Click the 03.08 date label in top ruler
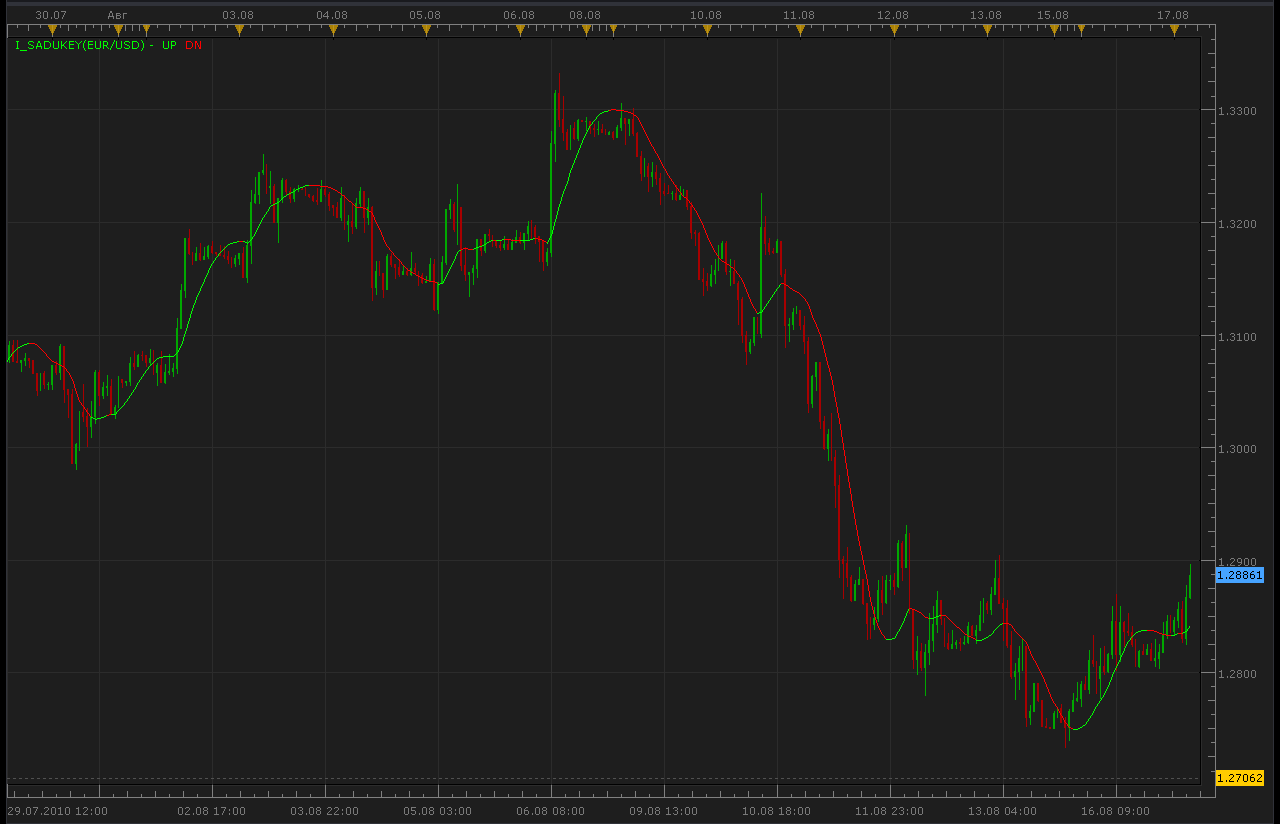 (x=238, y=15)
